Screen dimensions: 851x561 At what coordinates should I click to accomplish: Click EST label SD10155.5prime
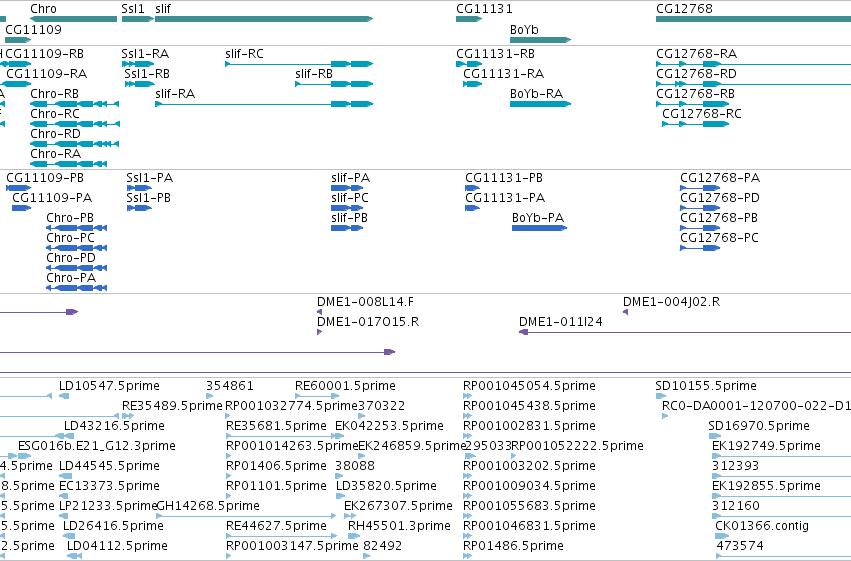click(x=706, y=386)
